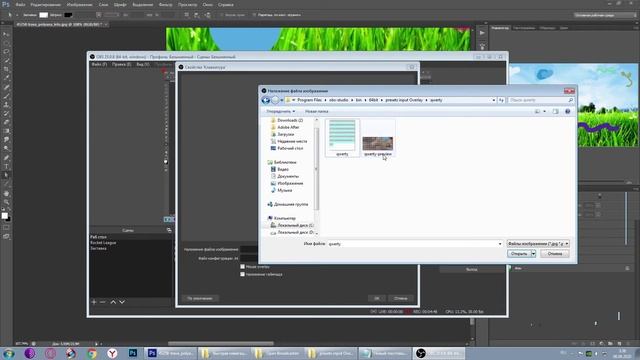The height and width of the screenshot is (360, 640).
Task: Select Photoshop Path Selection tool
Action: (6, 176)
